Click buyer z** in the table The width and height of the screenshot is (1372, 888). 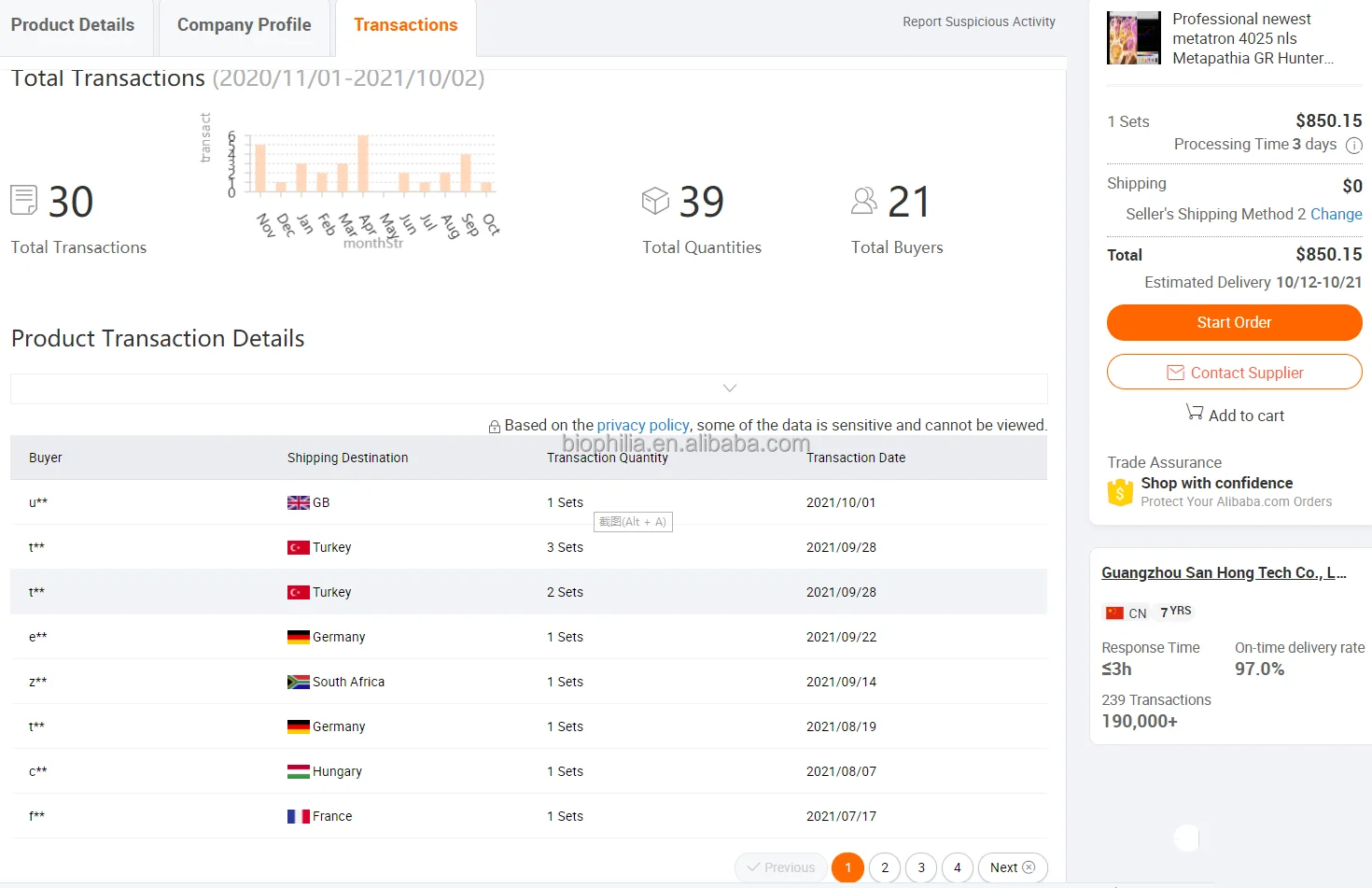coord(38,682)
